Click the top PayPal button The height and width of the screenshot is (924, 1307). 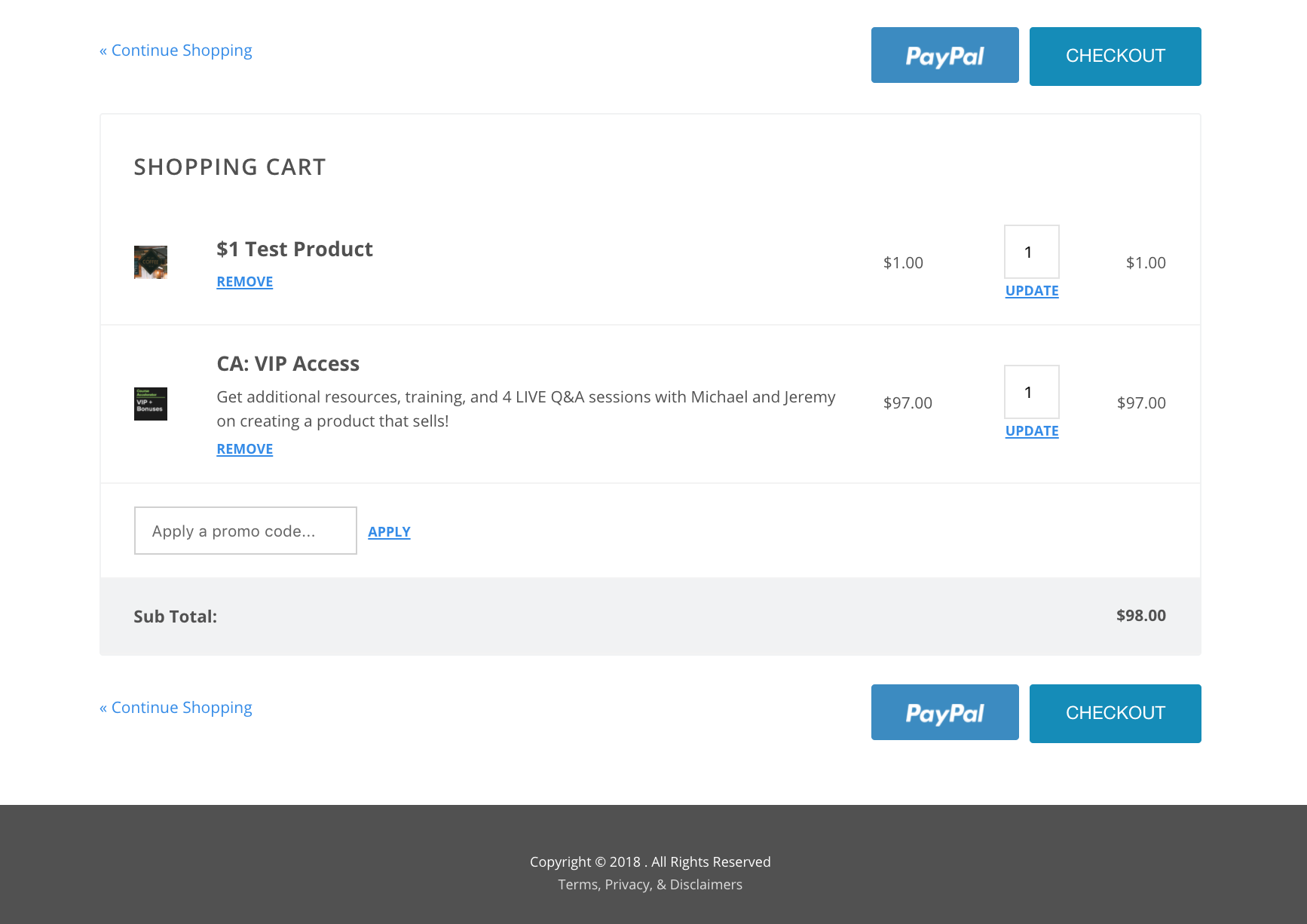944,55
